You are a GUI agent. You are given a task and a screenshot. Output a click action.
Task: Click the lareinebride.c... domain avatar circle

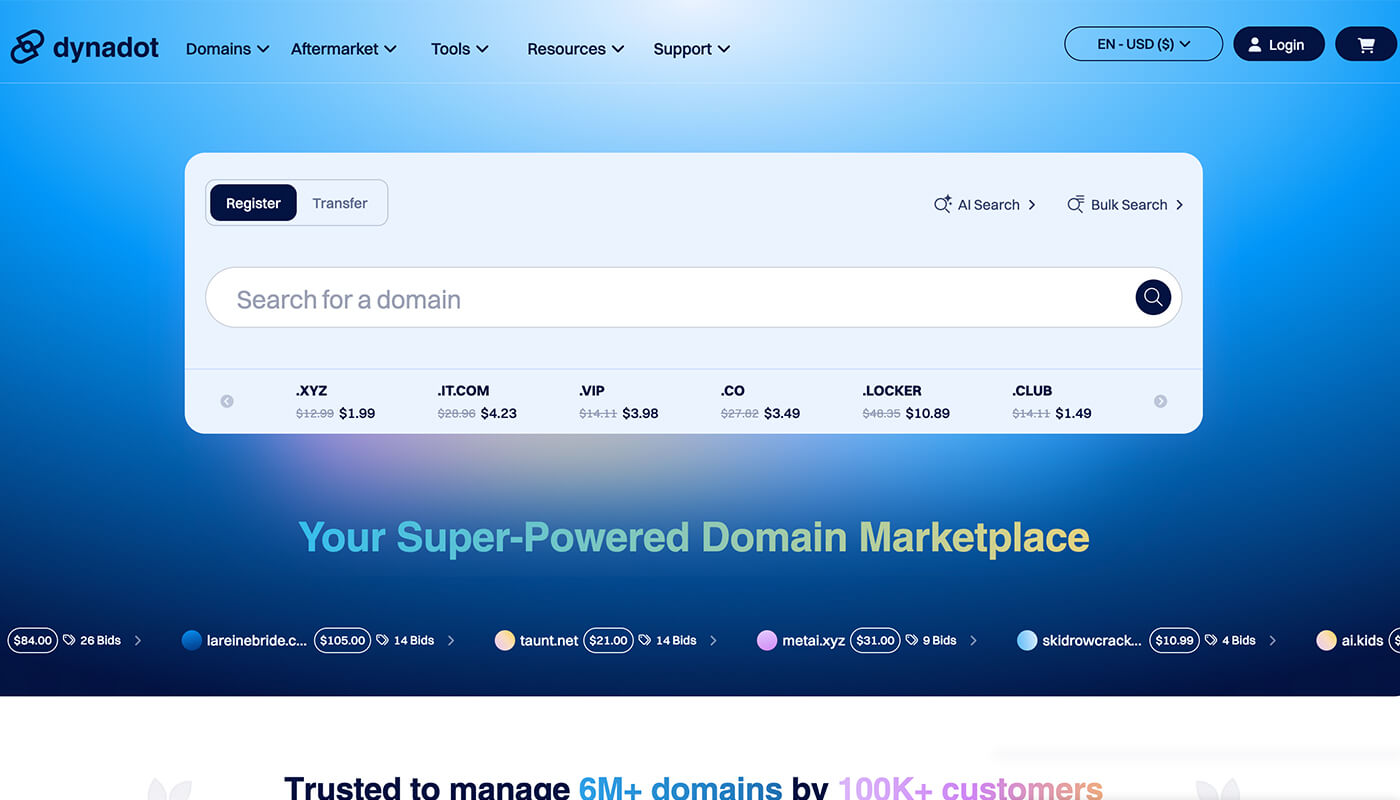[x=192, y=640]
